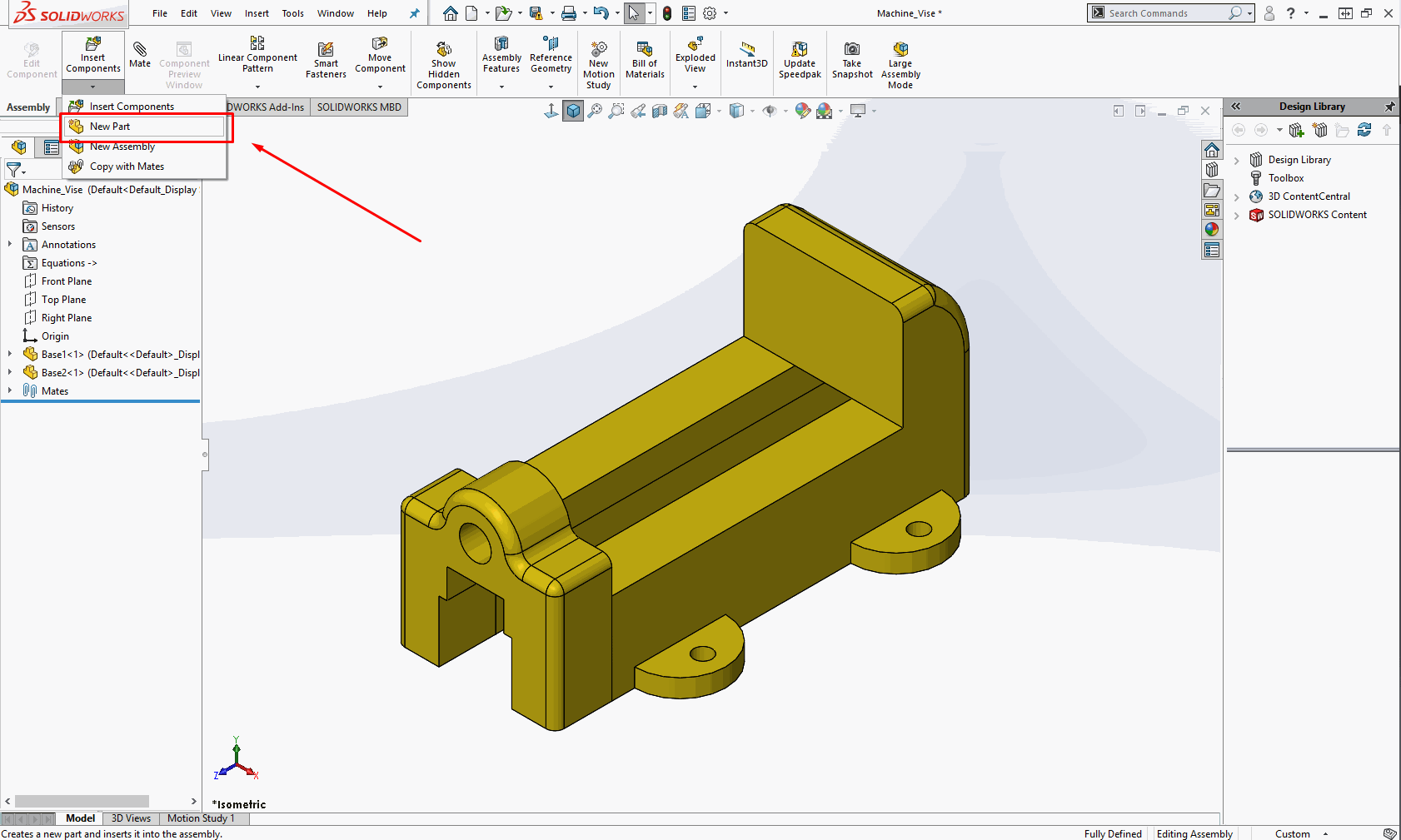This screenshot has width=1401, height=840.
Task: Click the Mate tool in the Assembly ribbon
Action: tap(140, 55)
